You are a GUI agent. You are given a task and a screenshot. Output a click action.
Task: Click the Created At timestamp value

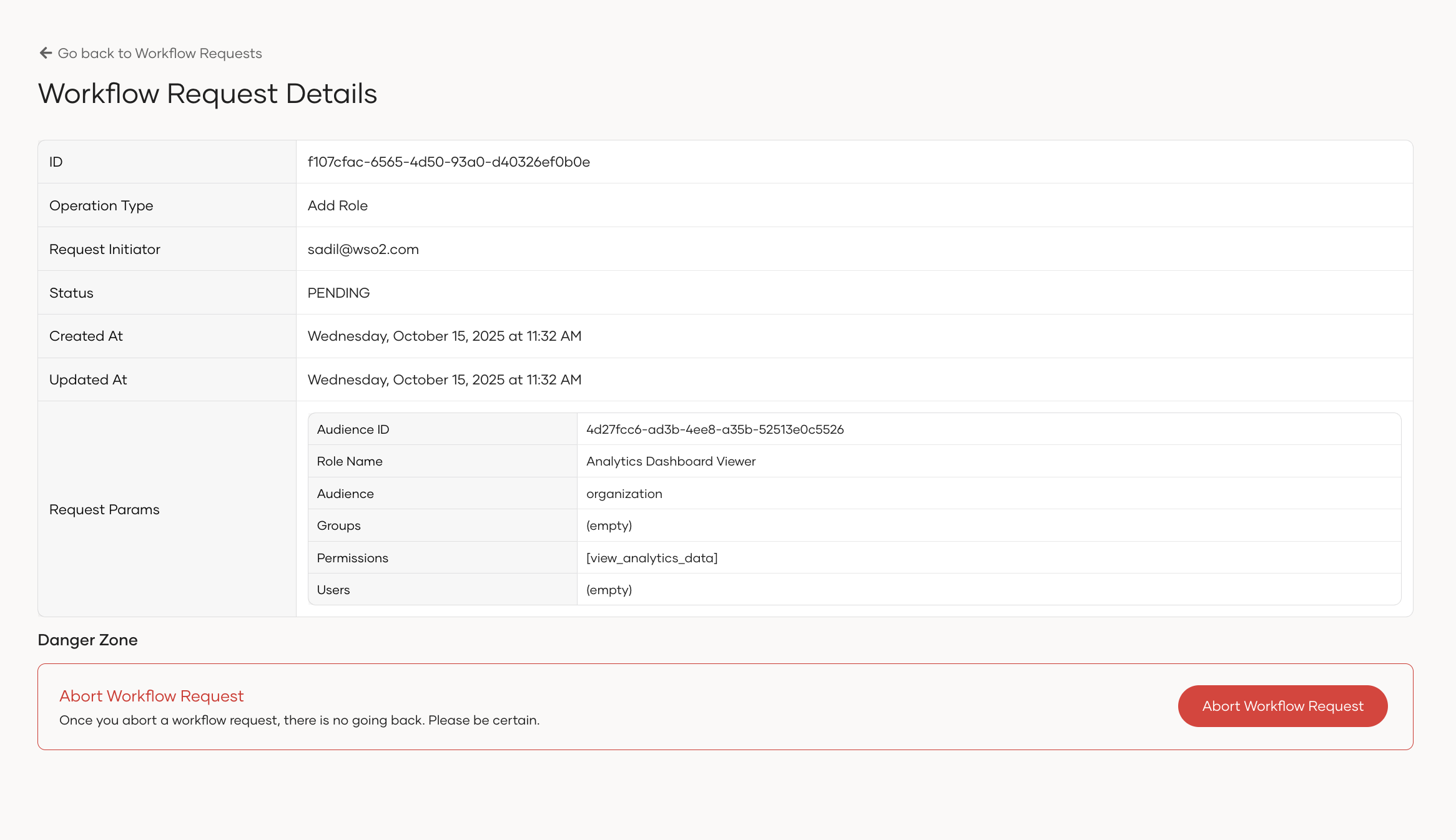click(x=444, y=336)
